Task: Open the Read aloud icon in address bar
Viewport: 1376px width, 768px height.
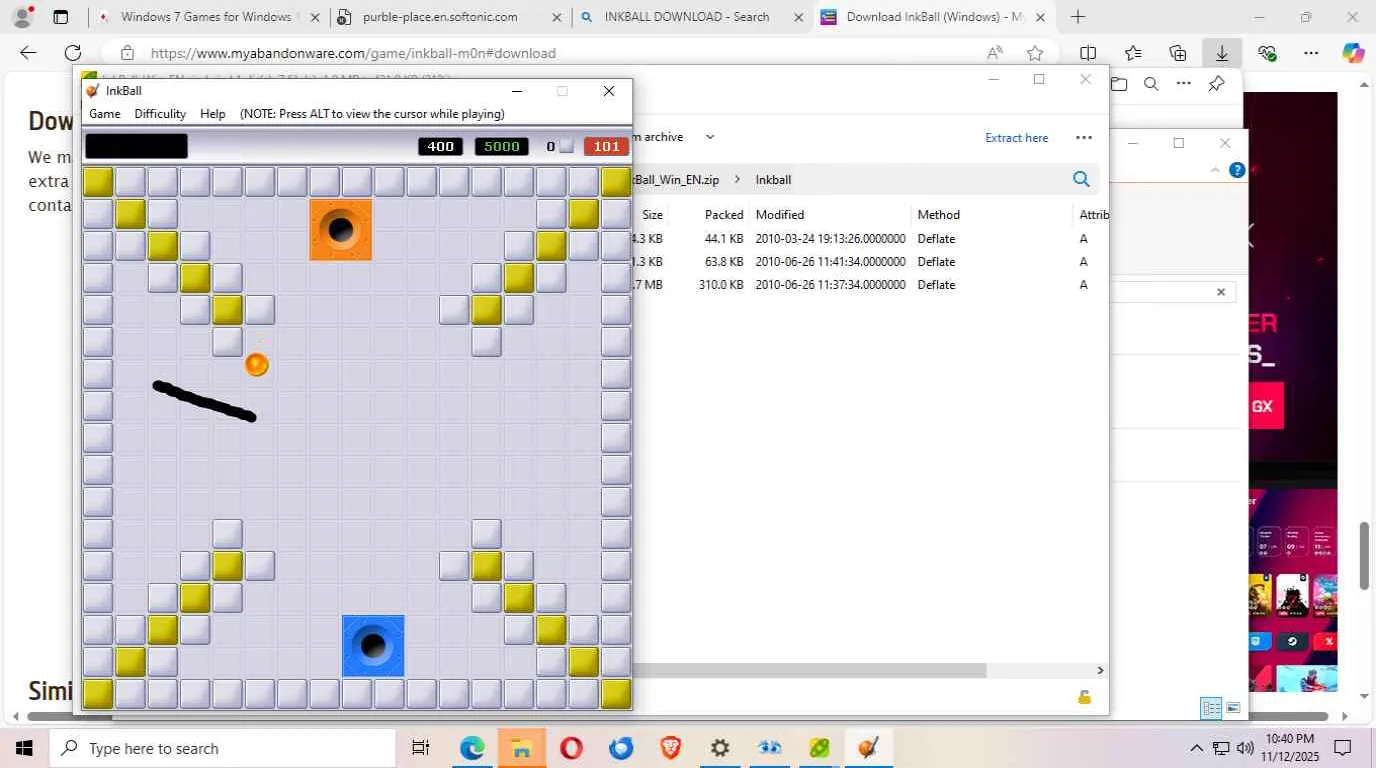Action: (x=994, y=53)
